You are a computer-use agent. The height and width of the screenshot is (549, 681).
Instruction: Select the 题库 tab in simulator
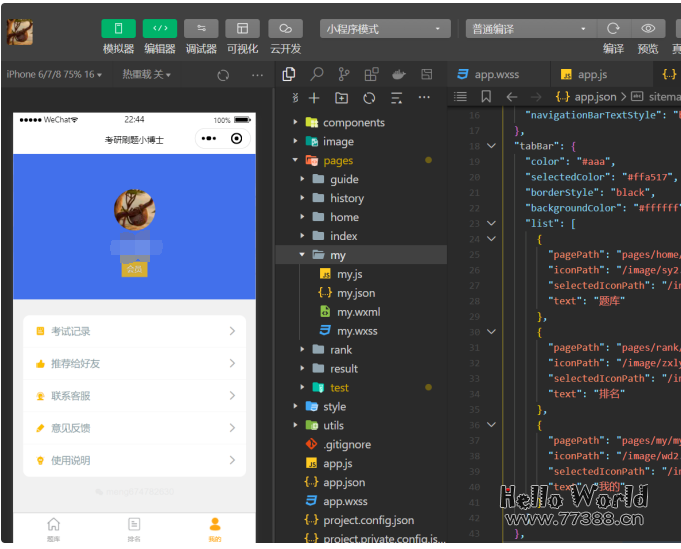pos(53,528)
